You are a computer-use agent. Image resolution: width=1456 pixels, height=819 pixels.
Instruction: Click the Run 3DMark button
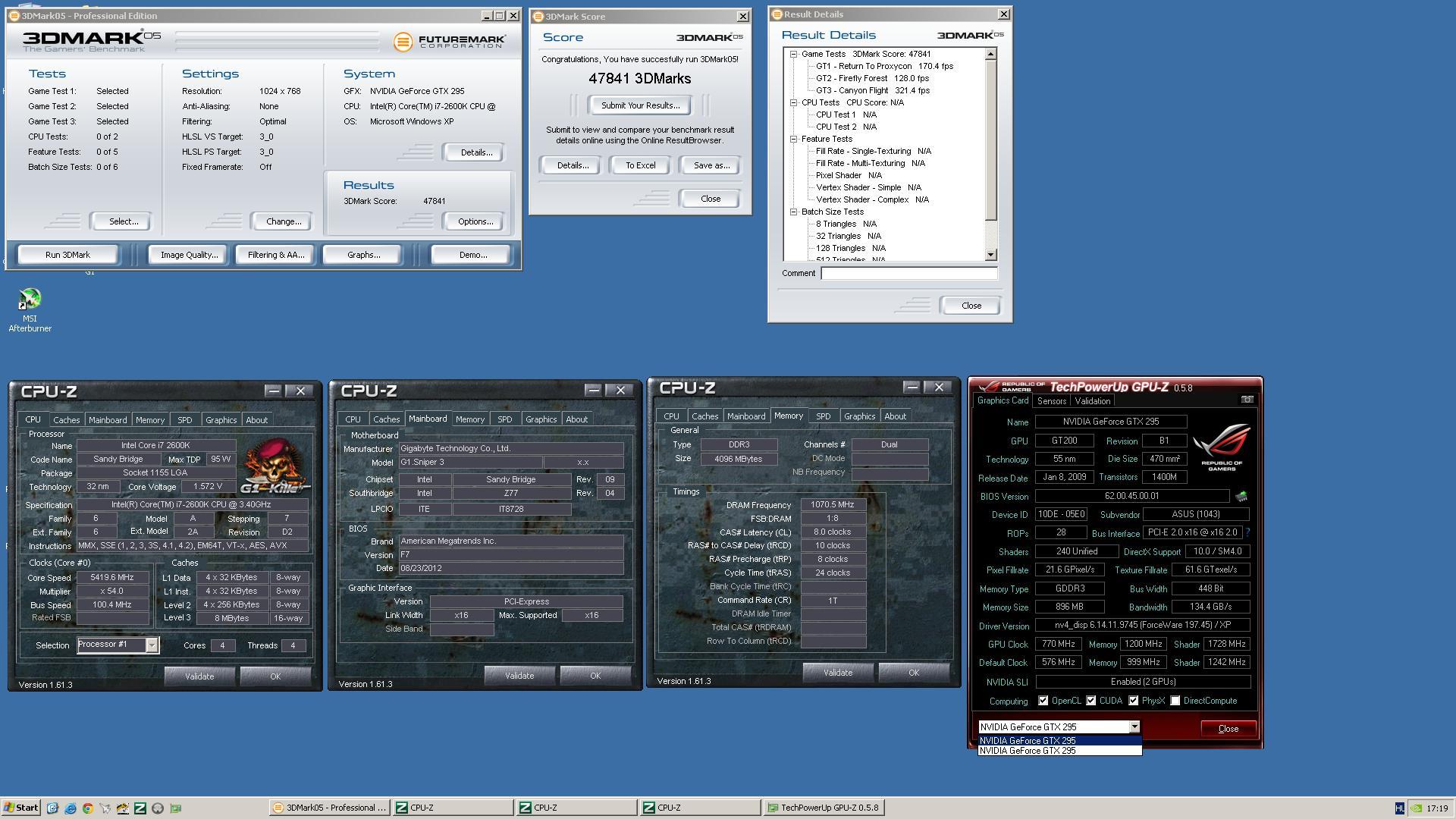click(67, 255)
